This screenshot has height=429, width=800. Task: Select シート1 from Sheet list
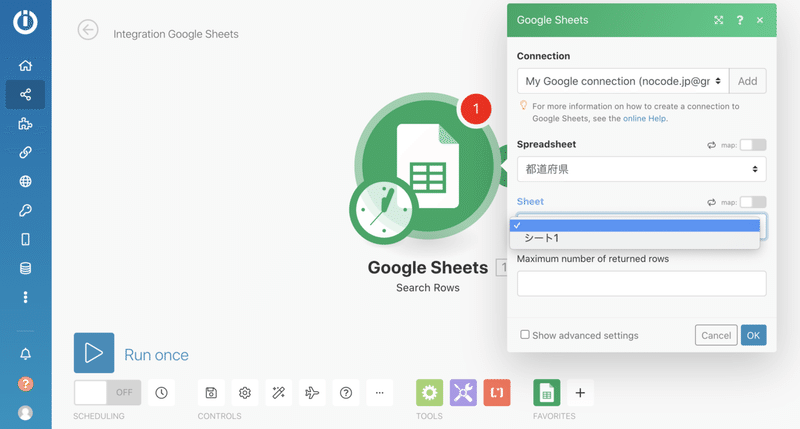tap(635, 238)
